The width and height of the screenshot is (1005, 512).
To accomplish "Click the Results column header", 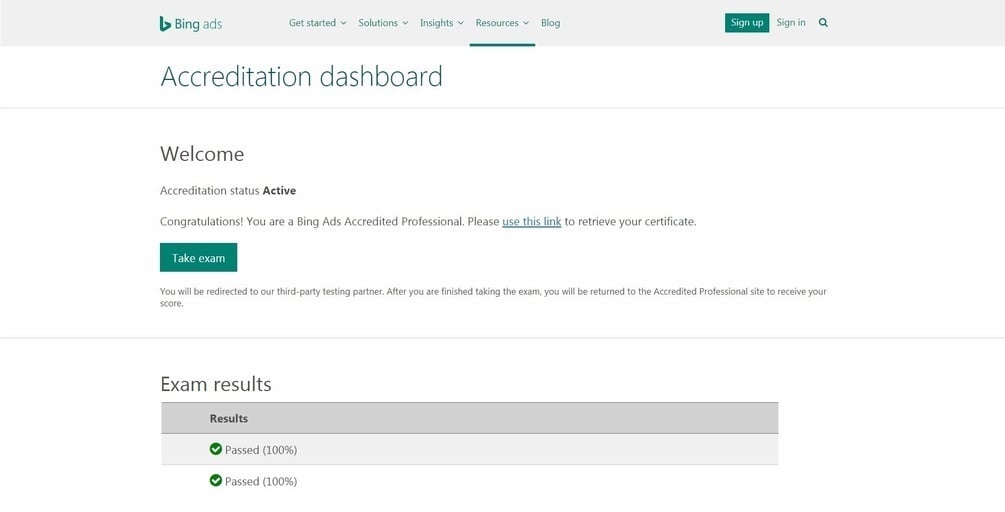I will (228, 418).
